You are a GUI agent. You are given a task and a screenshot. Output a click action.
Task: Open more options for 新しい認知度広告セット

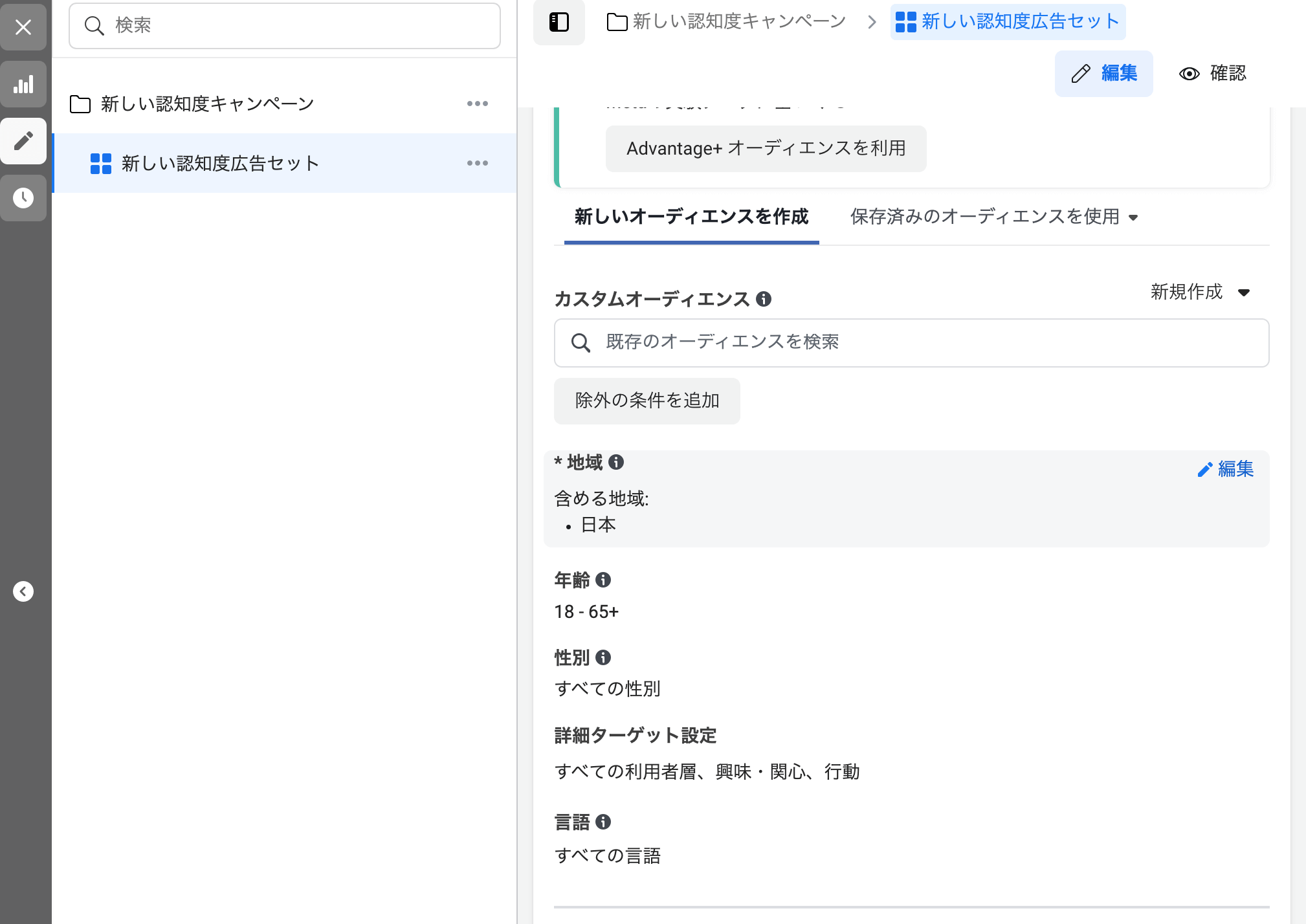click(x=478, y=163)
